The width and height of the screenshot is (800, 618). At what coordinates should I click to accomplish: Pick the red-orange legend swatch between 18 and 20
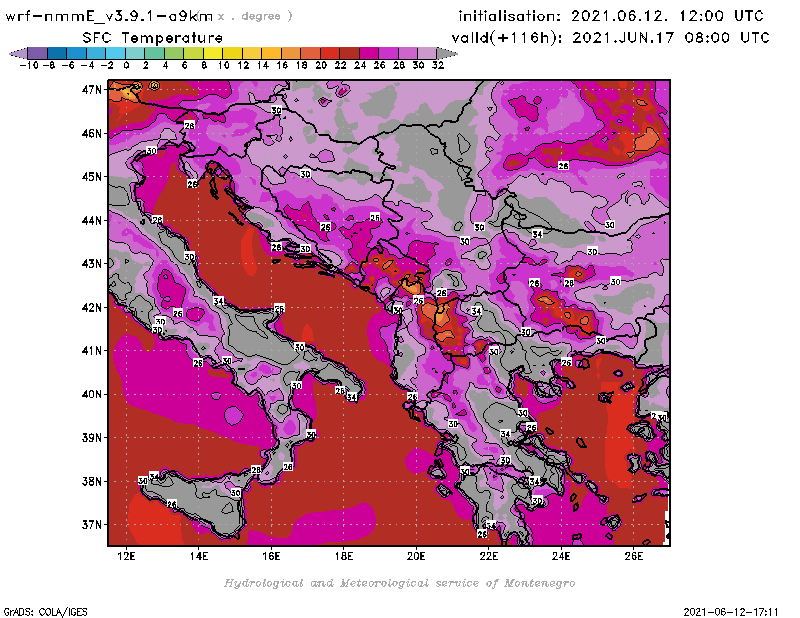click(x=310, y=53)
